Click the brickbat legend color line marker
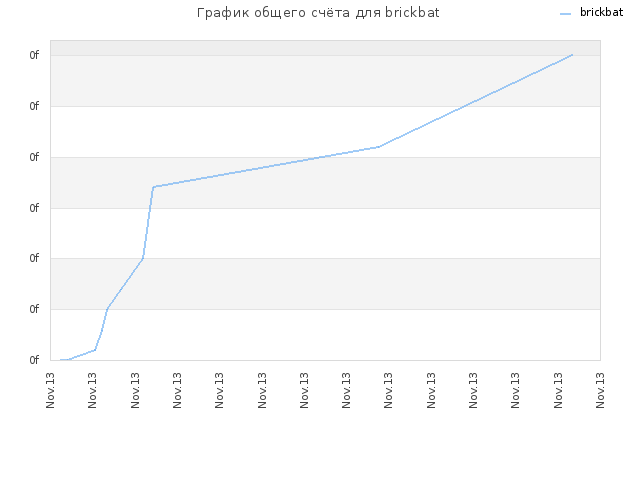This screenshot has width=640, height=480. click(565, 14)
